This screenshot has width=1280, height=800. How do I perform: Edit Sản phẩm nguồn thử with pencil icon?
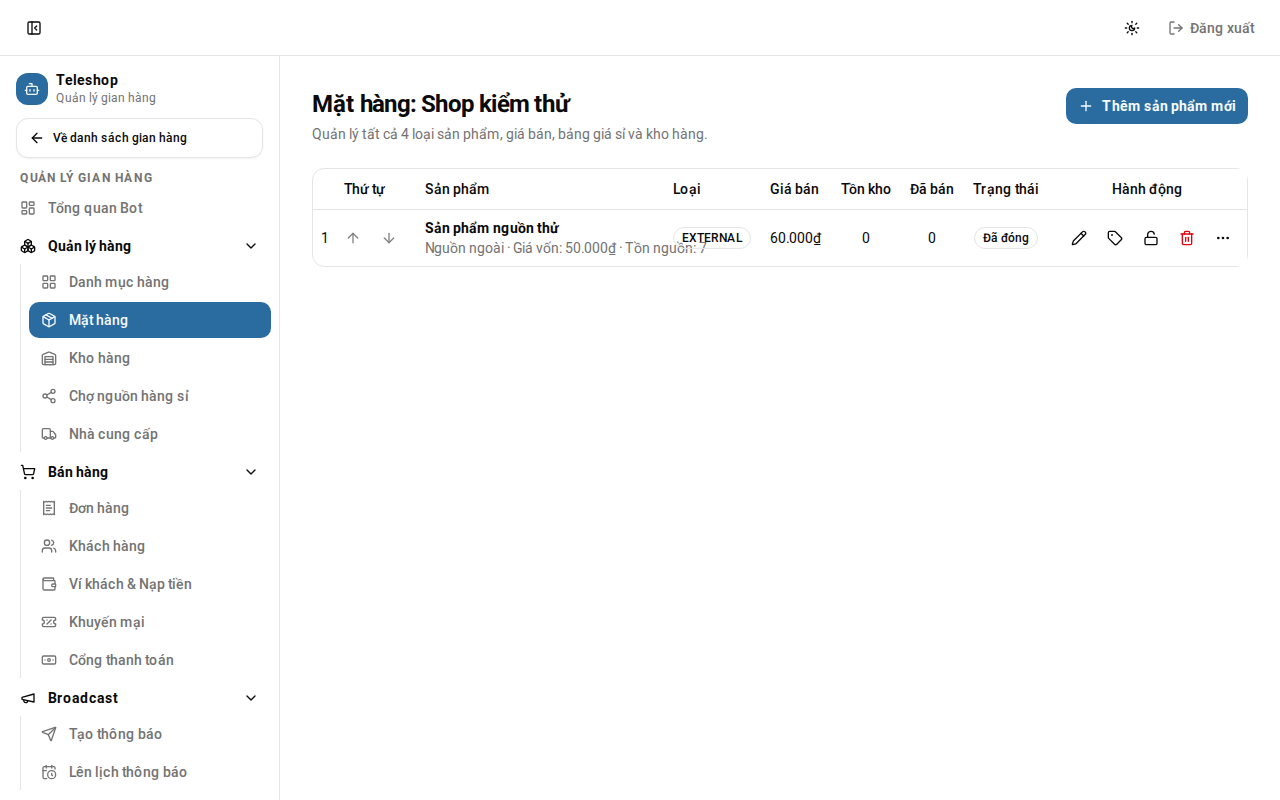1079,238
